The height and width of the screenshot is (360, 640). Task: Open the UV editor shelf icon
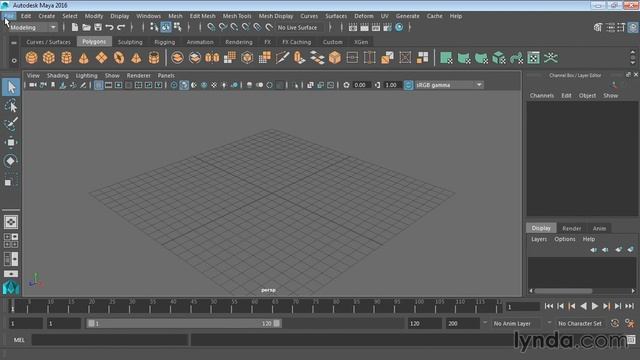pos(533,58)
